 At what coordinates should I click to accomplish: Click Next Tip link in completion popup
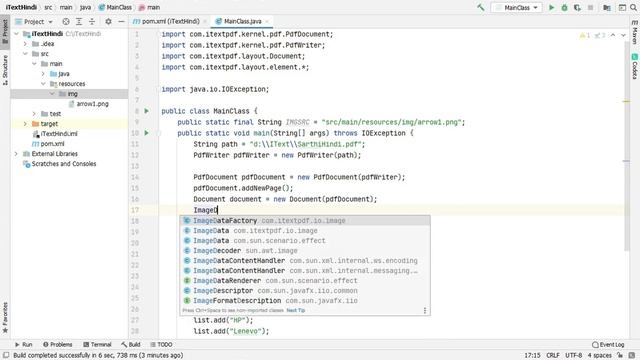[296, 311]
